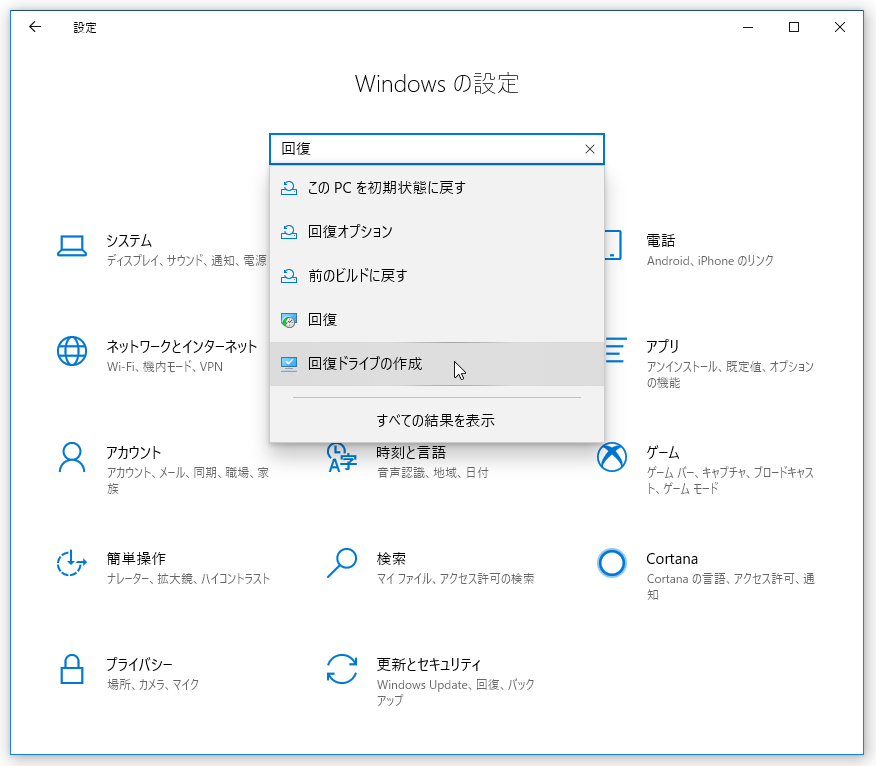Click すべての結果を表示 link
This screenshot has height=766, width=876.
[436, 420]
